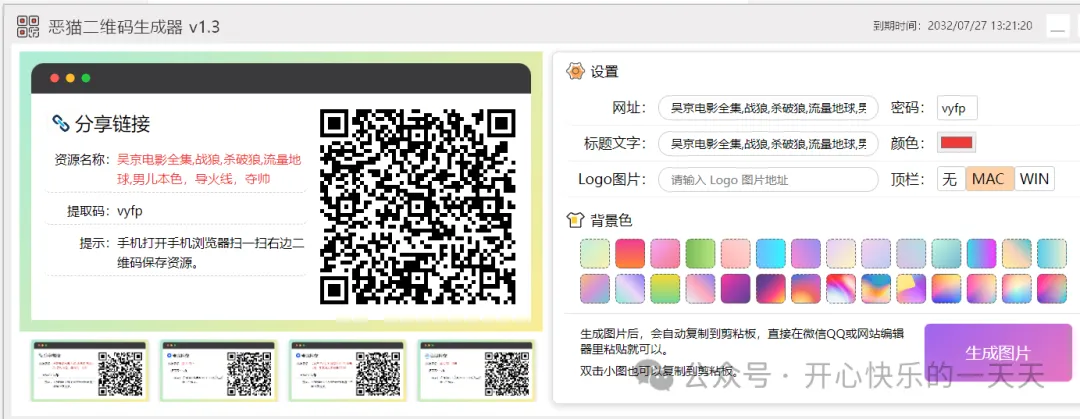
Task: Choose the orange-pink-blue swatch, first in bottom row
Action: (595, 289)
